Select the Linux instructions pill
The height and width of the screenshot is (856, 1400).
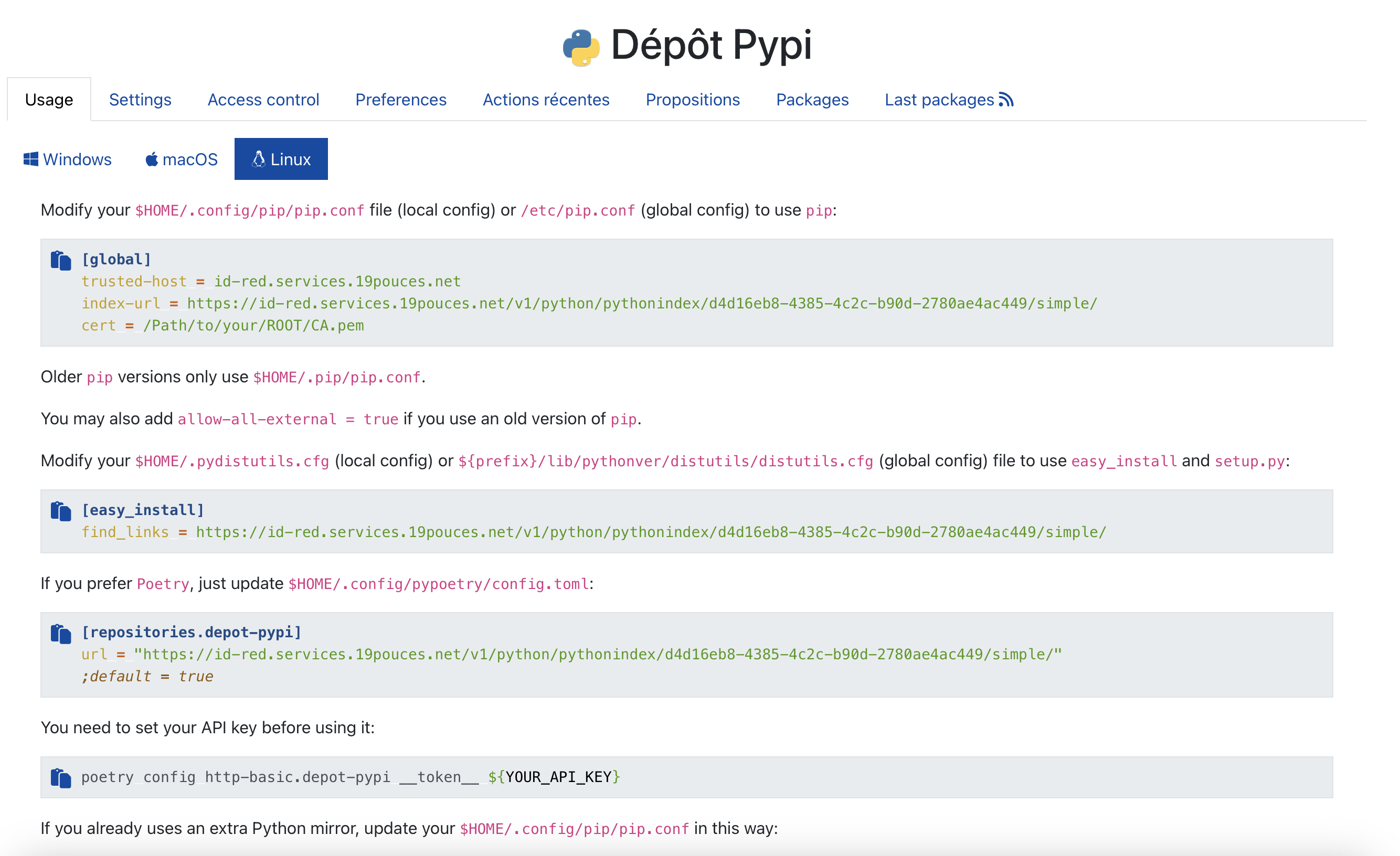[281, 159]
